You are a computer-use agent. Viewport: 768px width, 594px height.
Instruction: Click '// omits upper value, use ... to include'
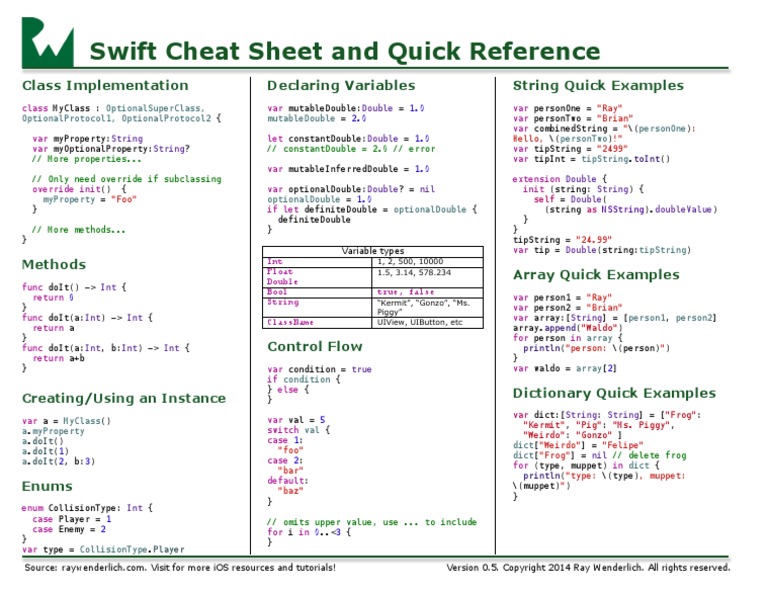coord(372,522)
